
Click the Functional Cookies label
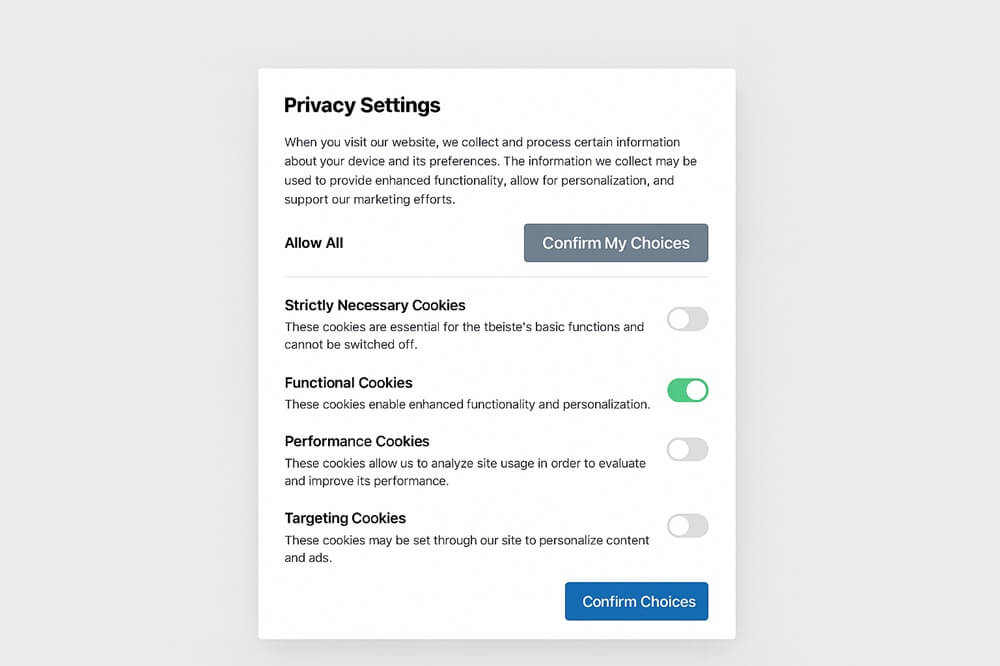(x=348, y=383)
